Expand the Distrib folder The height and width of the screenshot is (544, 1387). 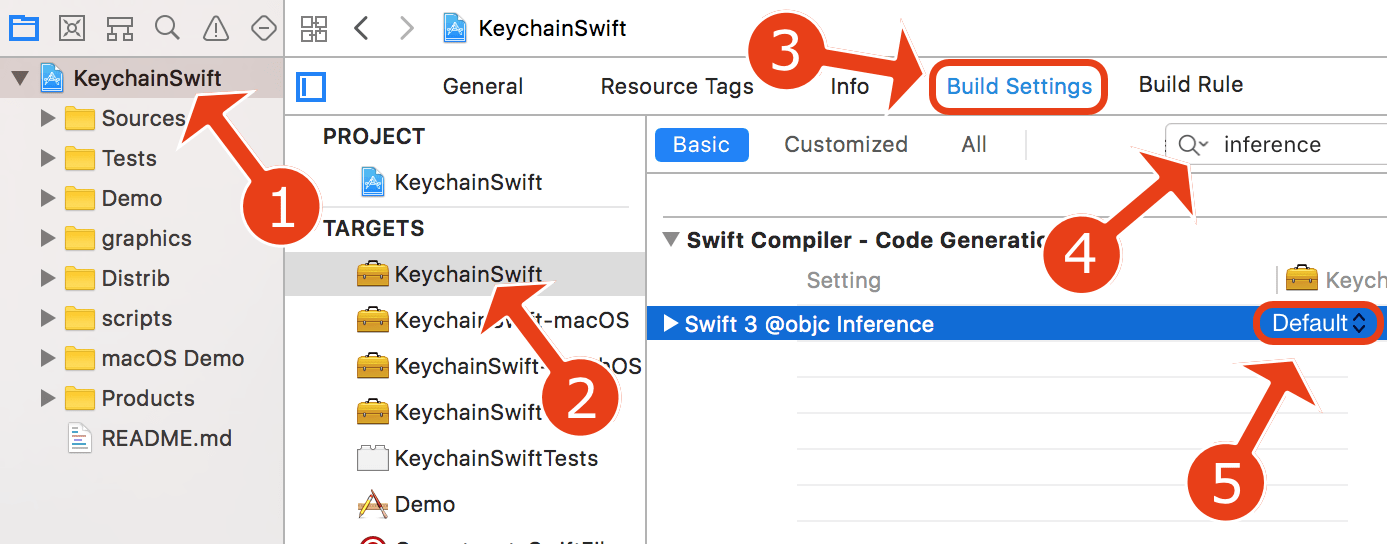(48, 278)
